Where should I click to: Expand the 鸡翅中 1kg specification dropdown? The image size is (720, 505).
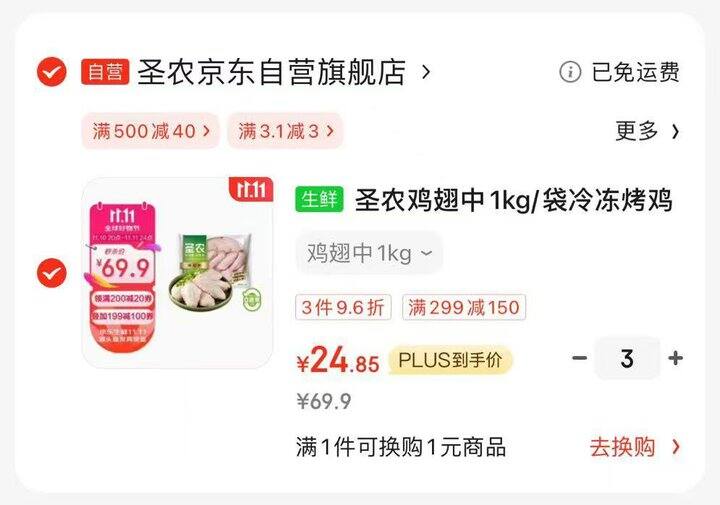coord(369,253)
